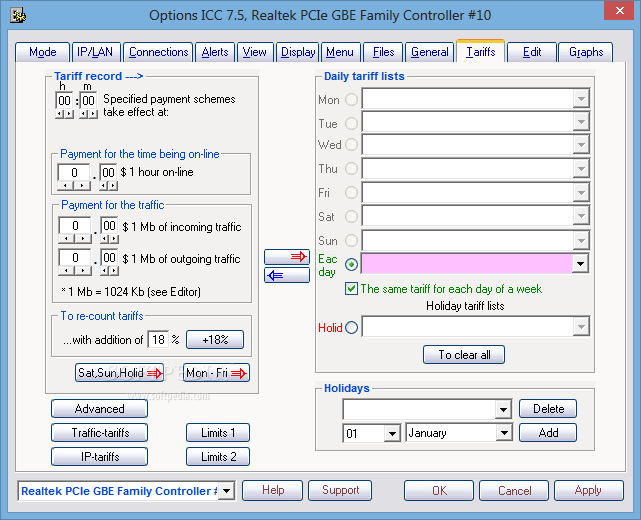Click the pink Each day tariff field
Screen dimensions: 641x520
pyautogui.click(x=467, y=264)
